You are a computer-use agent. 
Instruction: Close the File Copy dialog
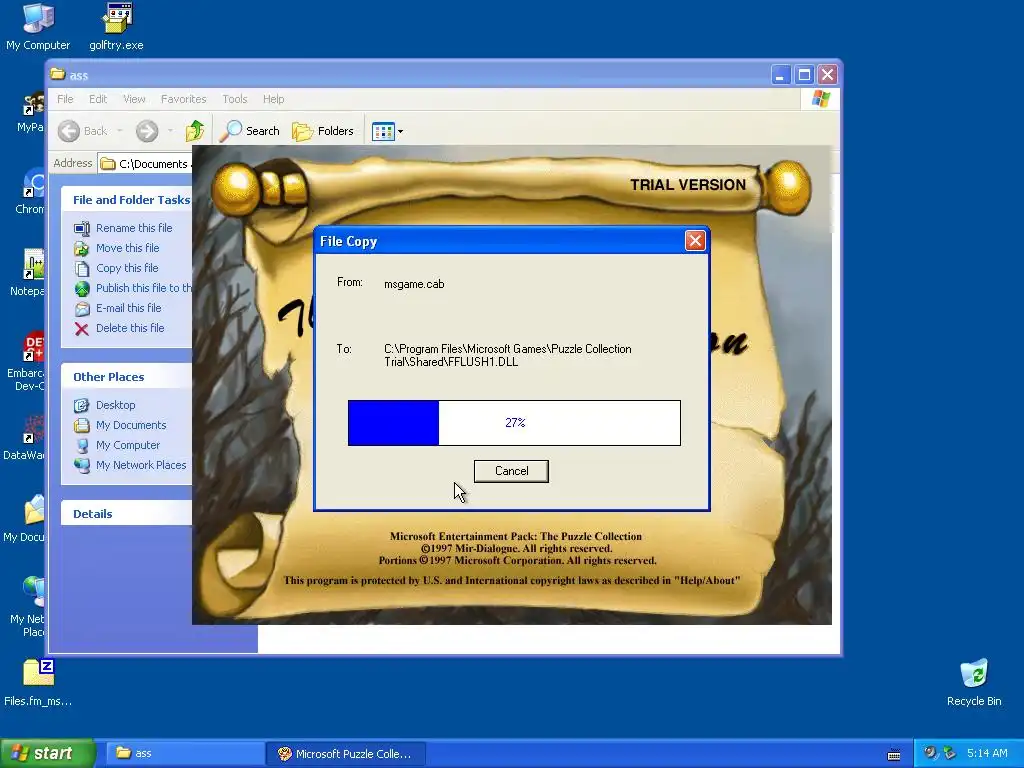[x=695, y=241]
